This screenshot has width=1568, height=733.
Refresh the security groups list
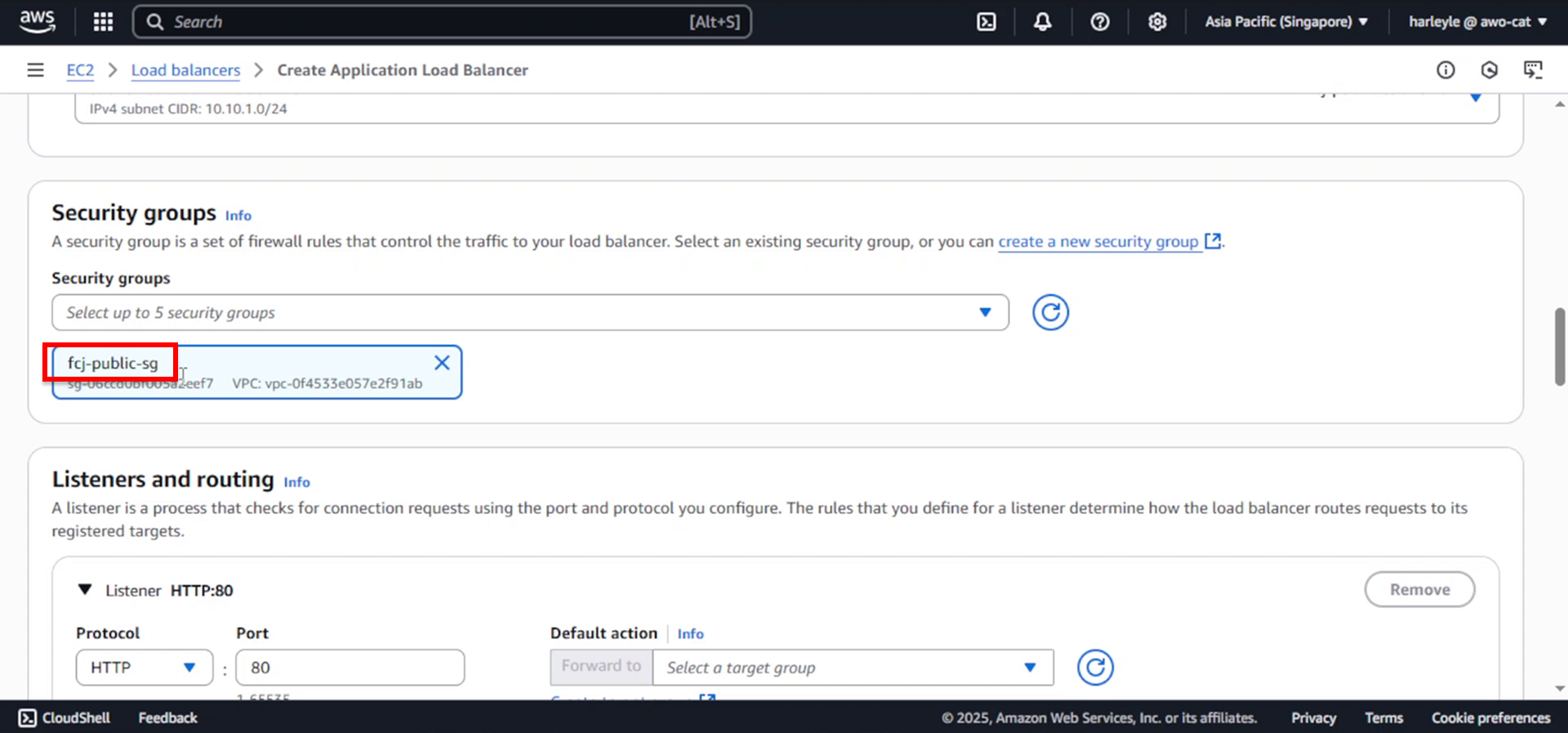tap(1050, 313)
